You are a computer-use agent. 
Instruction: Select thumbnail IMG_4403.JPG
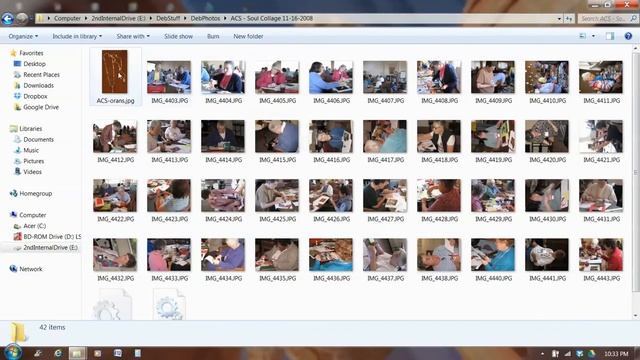(x=169, y=77)
